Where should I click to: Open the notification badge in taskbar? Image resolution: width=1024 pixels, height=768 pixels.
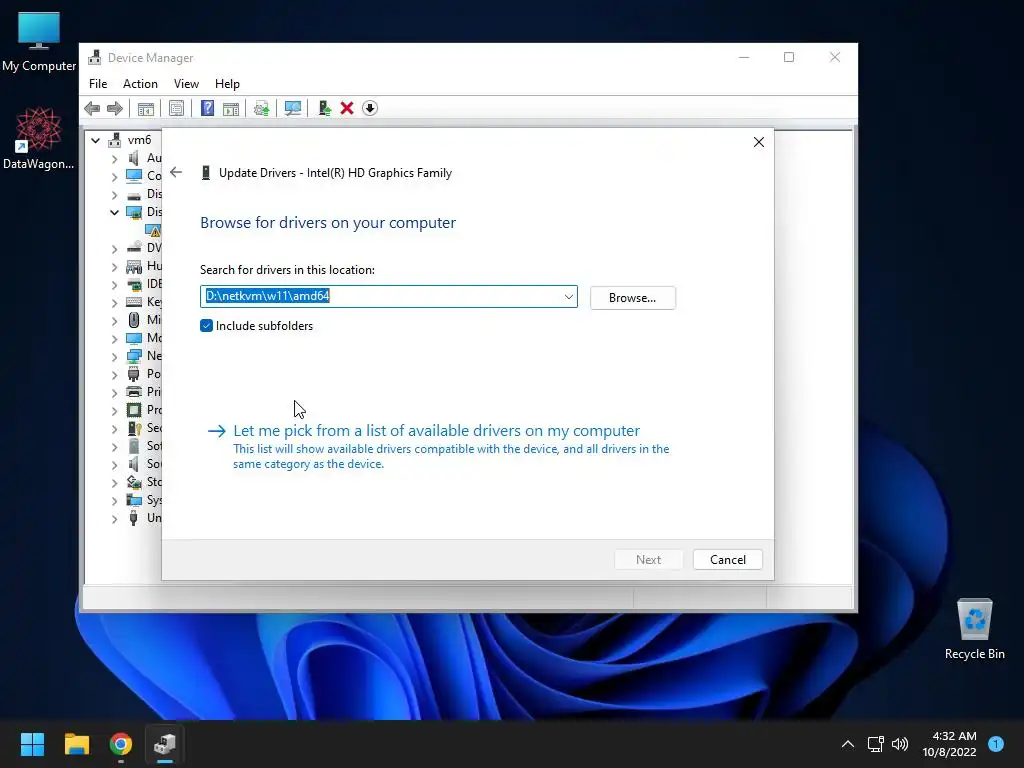[x=996, y=744]
